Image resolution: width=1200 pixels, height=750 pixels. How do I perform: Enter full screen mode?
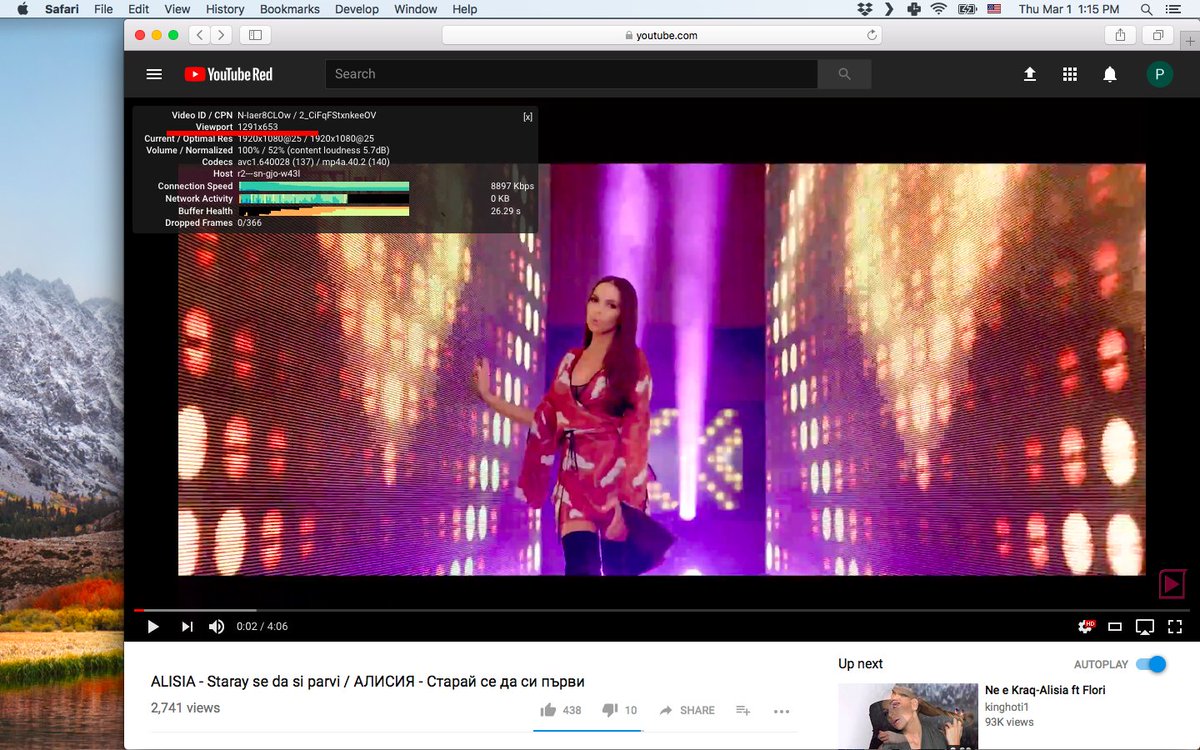pyautogui.click(x=1175, y=627)
